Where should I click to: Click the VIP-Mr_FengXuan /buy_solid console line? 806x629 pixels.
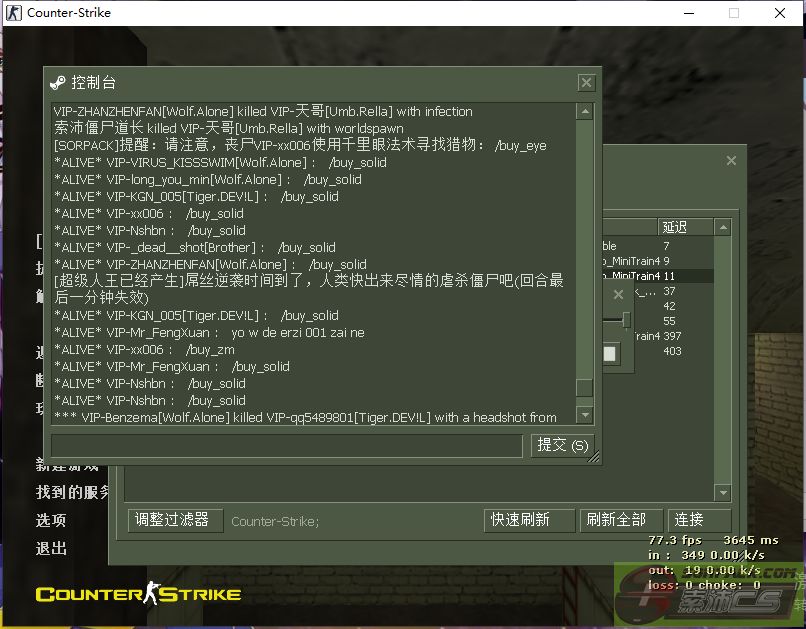click(x=172, y=366)
